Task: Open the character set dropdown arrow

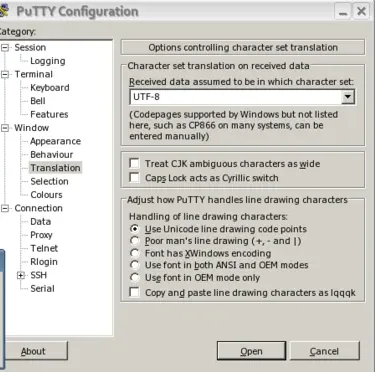Action: pos(348,97)
